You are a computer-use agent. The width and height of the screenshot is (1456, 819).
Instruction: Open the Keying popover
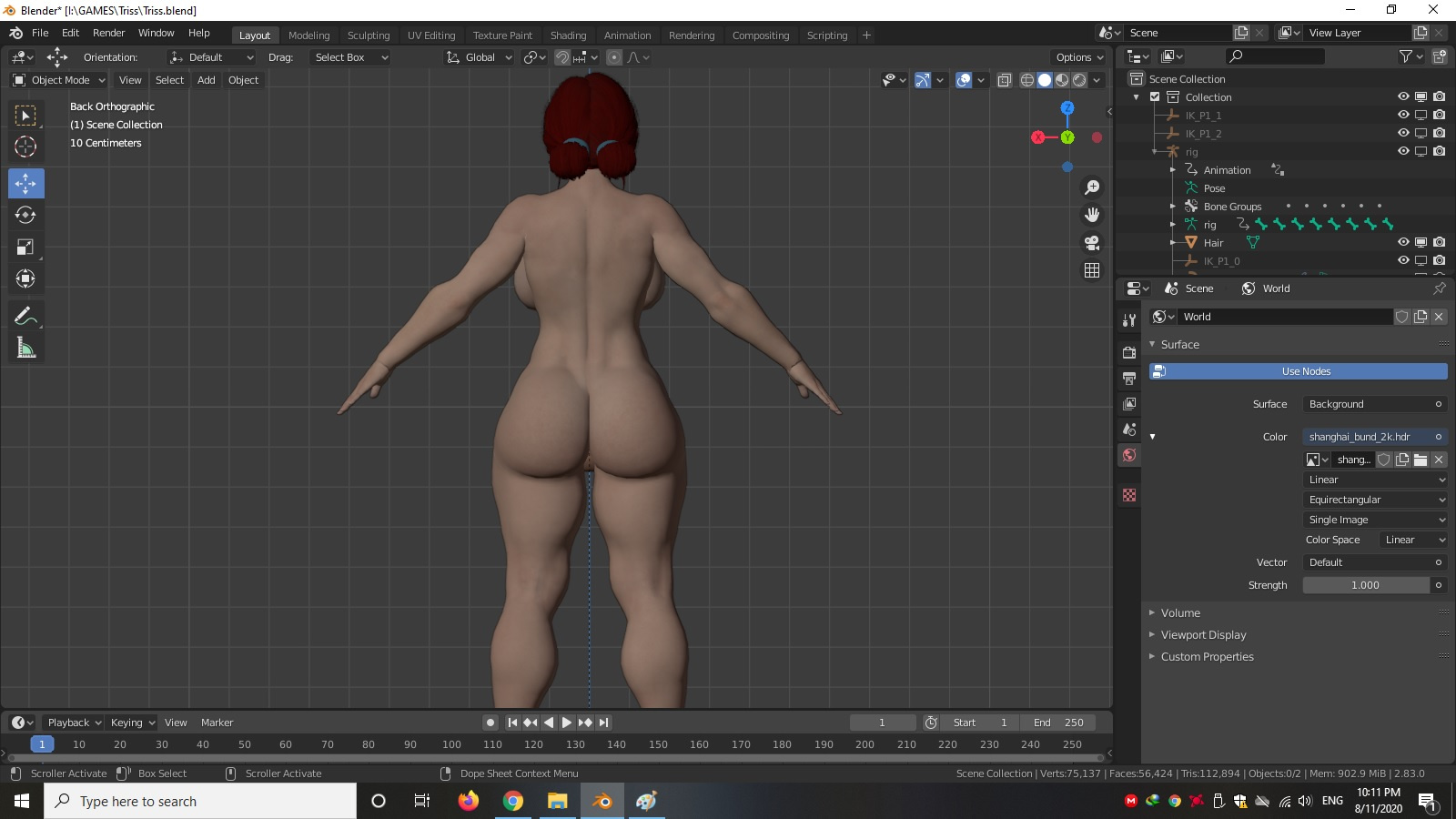pos(132,723)
